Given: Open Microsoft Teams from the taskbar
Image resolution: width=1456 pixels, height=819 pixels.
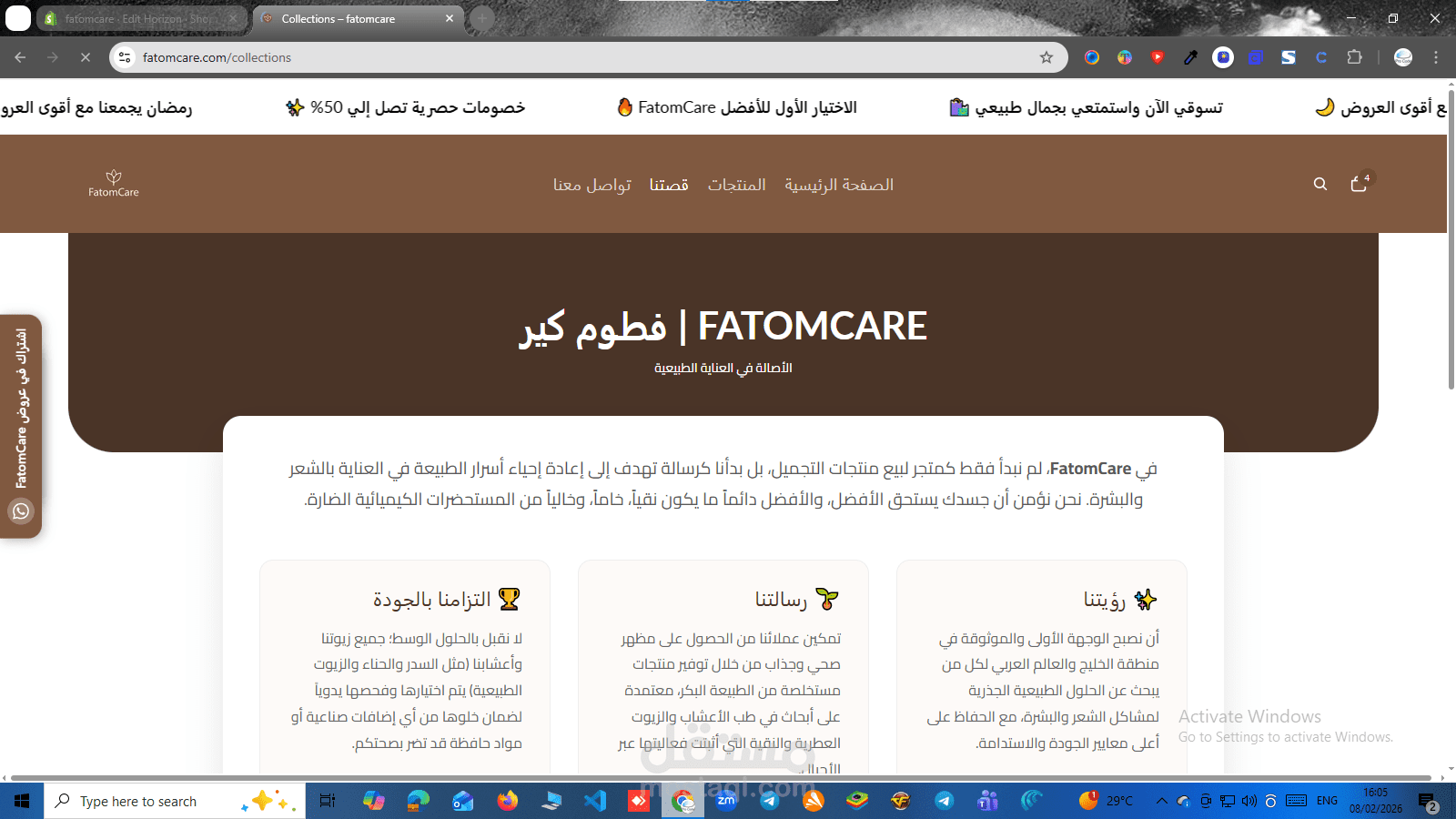Looking at the screenshot, I should click(988, 801).
